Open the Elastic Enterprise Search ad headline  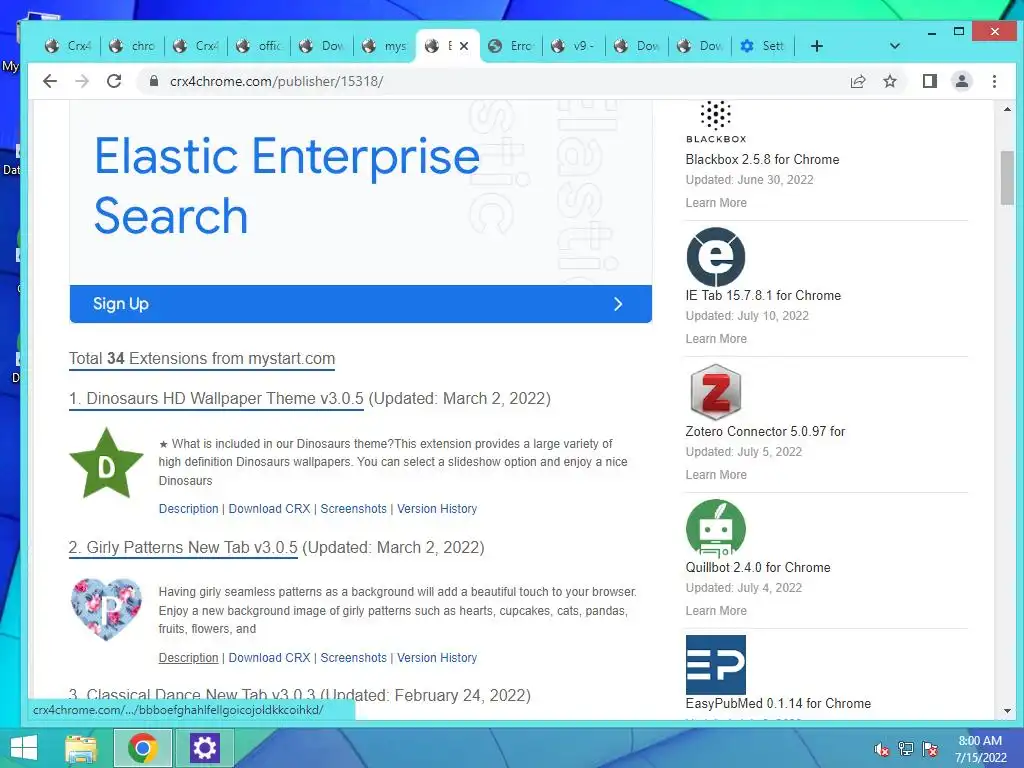coord(287,185)
